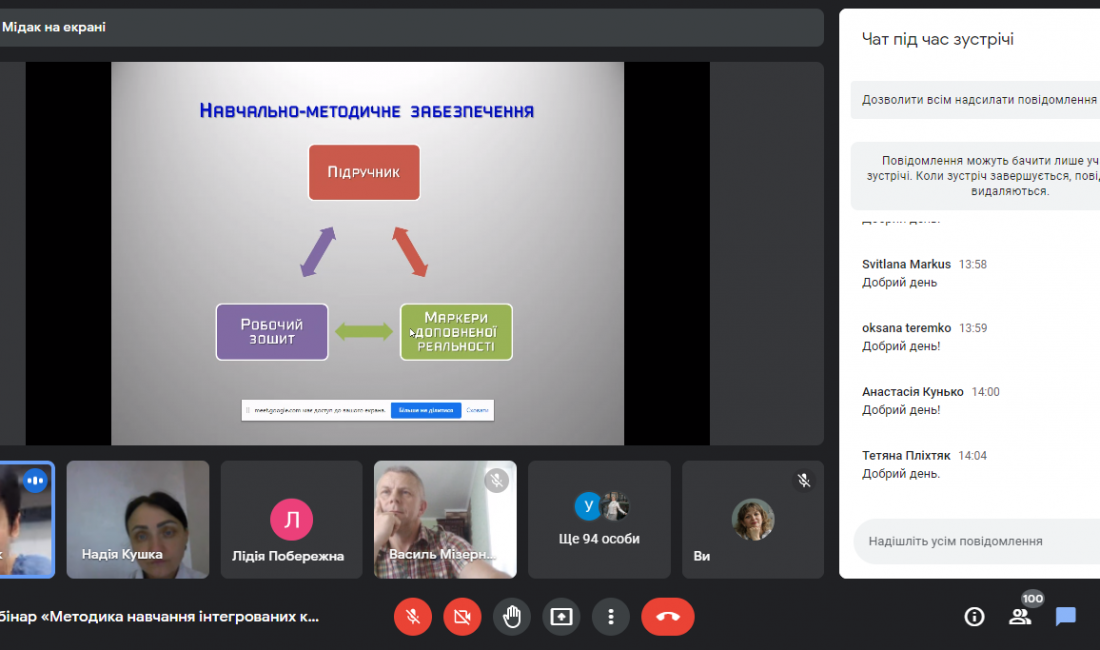Close the chat panel via chat icon

[1066, 617]
